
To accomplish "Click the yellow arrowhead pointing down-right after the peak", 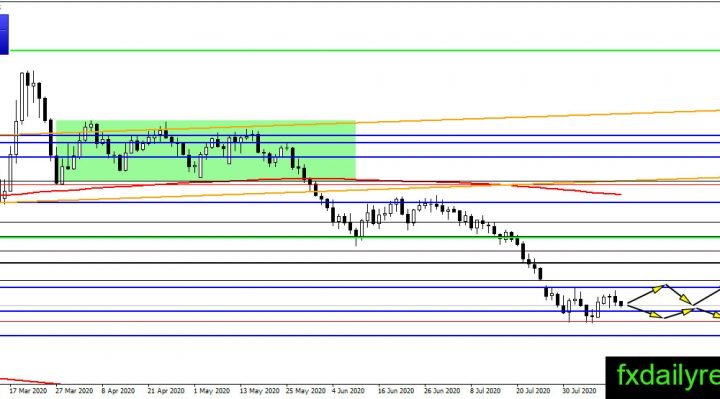I will pos(685,299).
